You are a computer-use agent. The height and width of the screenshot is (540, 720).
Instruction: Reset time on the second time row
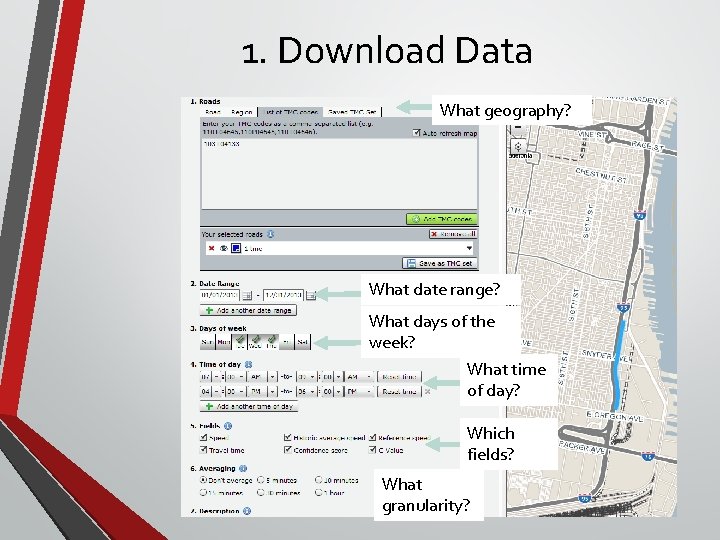[x=399, y=392]
